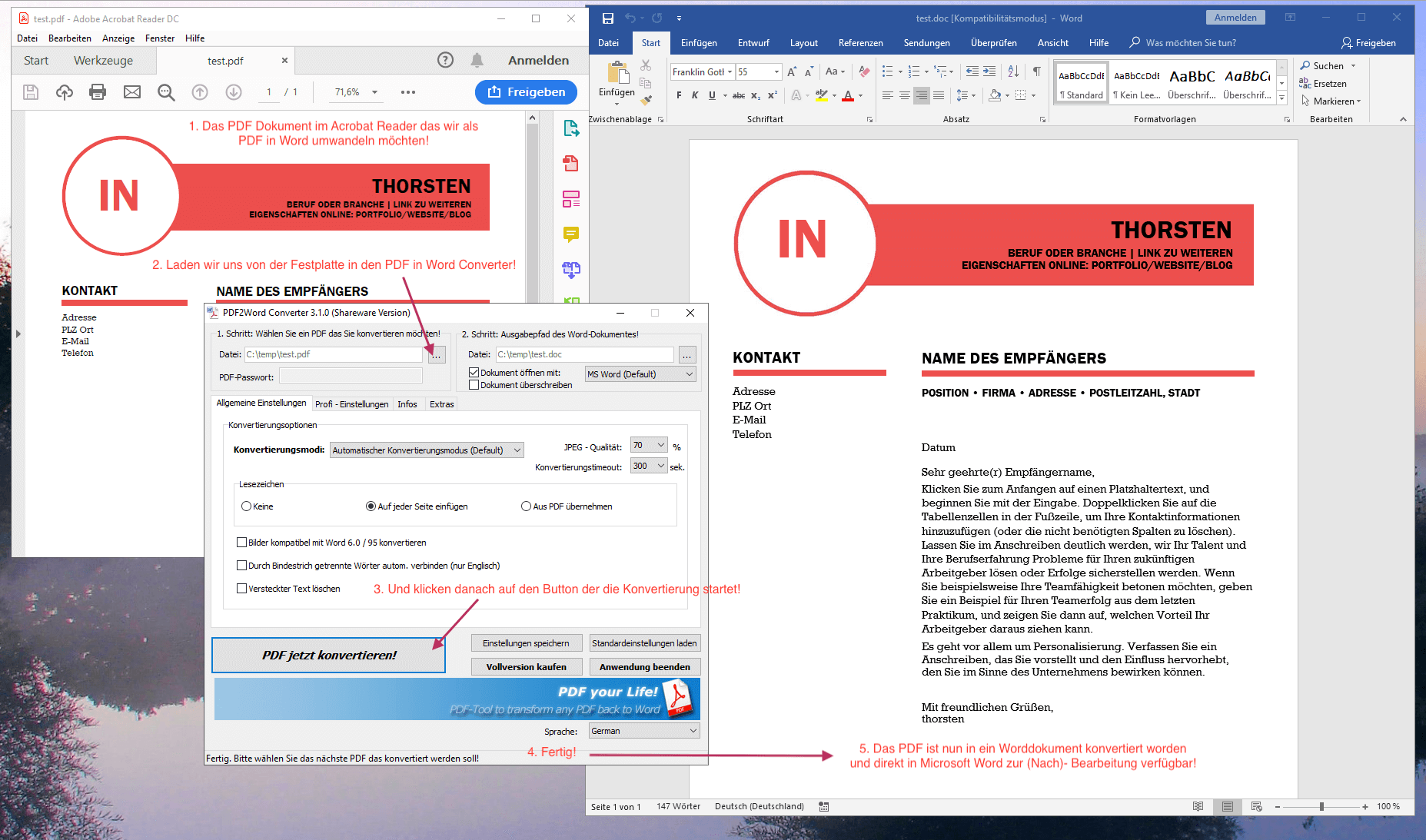Image resolution: width=1426 pixels, height=840 pixels.
Task: Open 'Profi - Einstellungen' tab
Action: (351, 404)
